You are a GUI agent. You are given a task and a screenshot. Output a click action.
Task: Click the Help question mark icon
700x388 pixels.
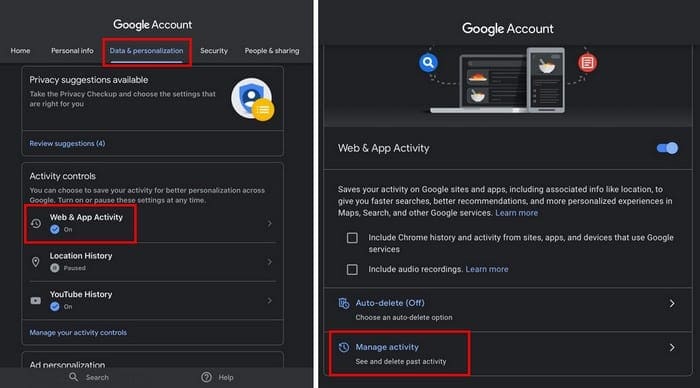(x=206, y=377)
